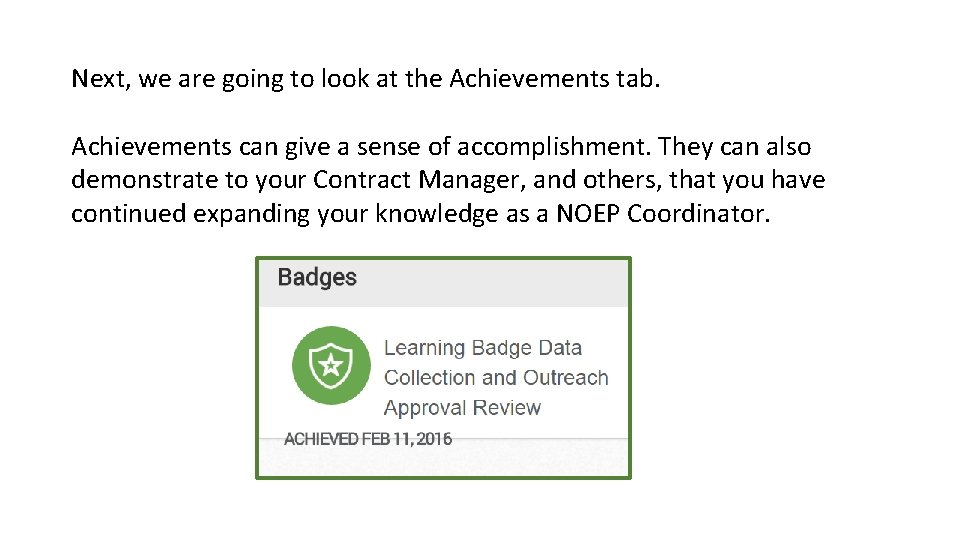This screenshot has height=540, width=960.
Task: Click the phrase They can also
Action: point(735,148)
